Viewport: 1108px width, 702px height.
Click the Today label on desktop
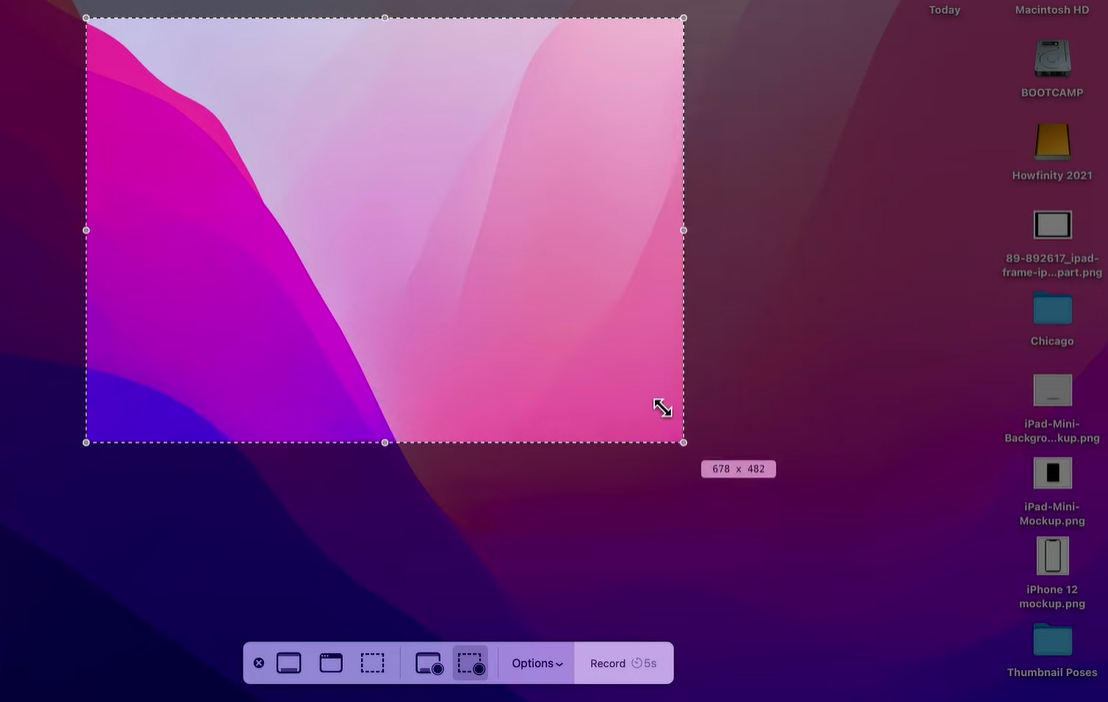point(944,10)
